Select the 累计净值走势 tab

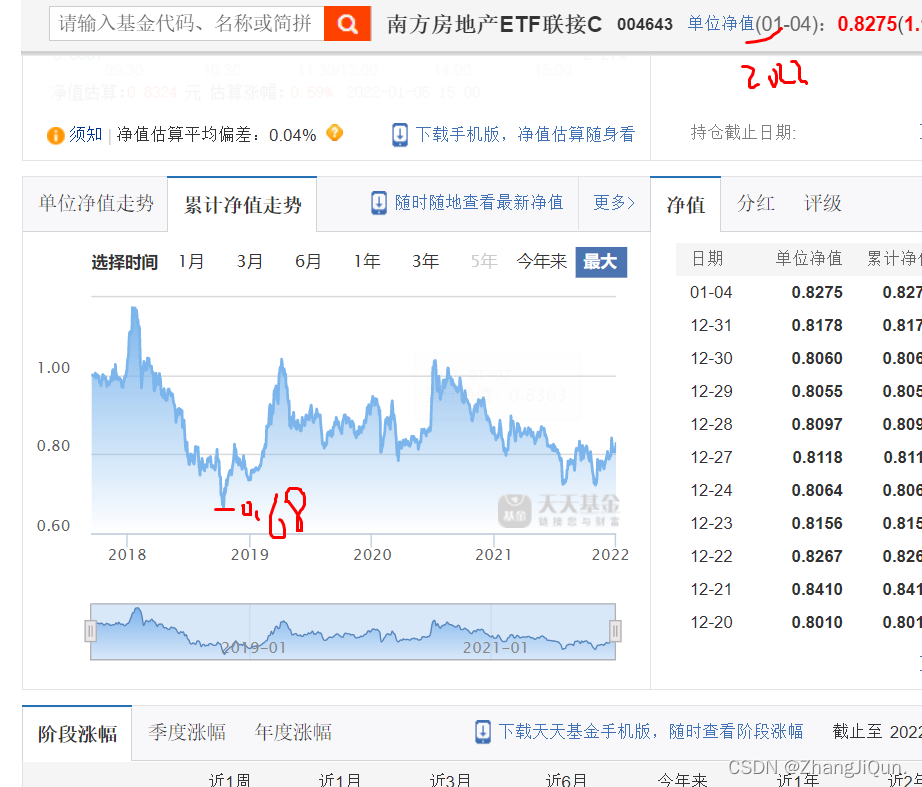pos(242,205)
